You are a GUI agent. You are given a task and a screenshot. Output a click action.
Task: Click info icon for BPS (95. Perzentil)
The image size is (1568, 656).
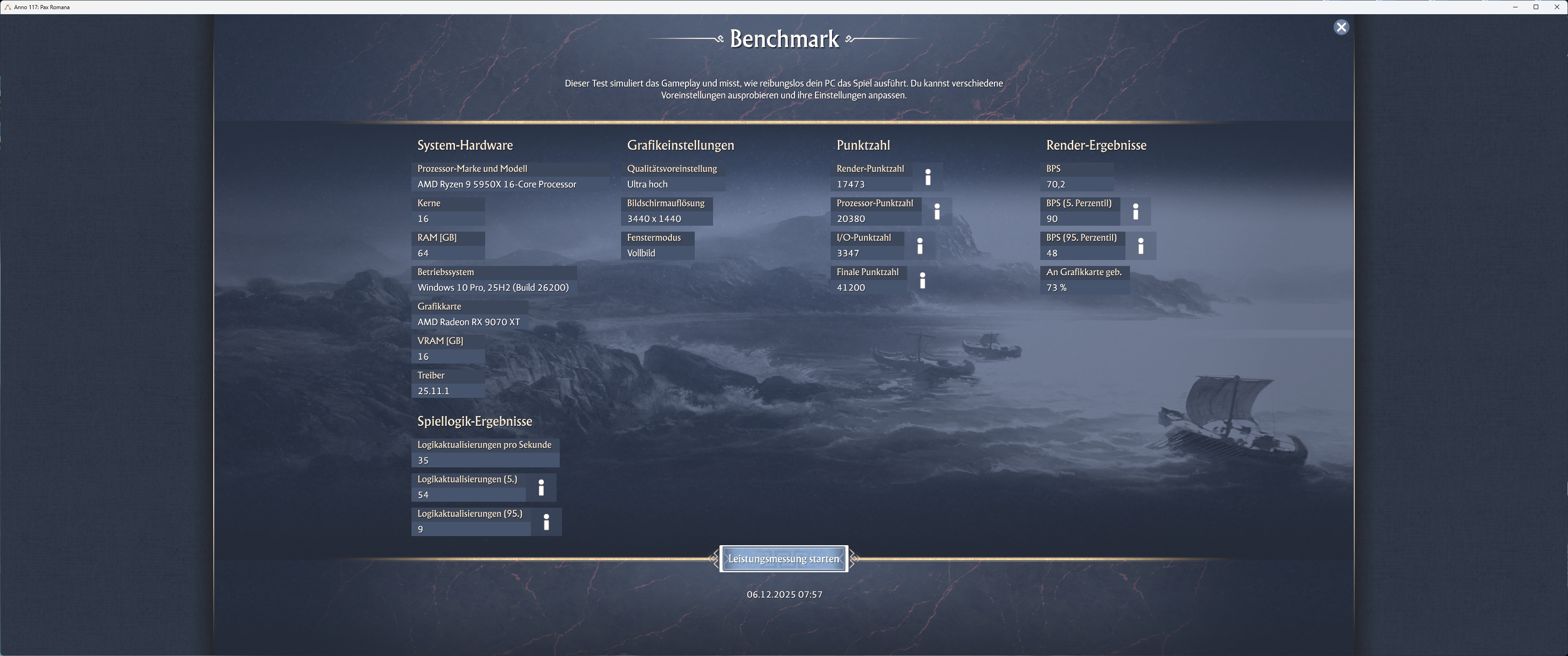pos(1141,246)
